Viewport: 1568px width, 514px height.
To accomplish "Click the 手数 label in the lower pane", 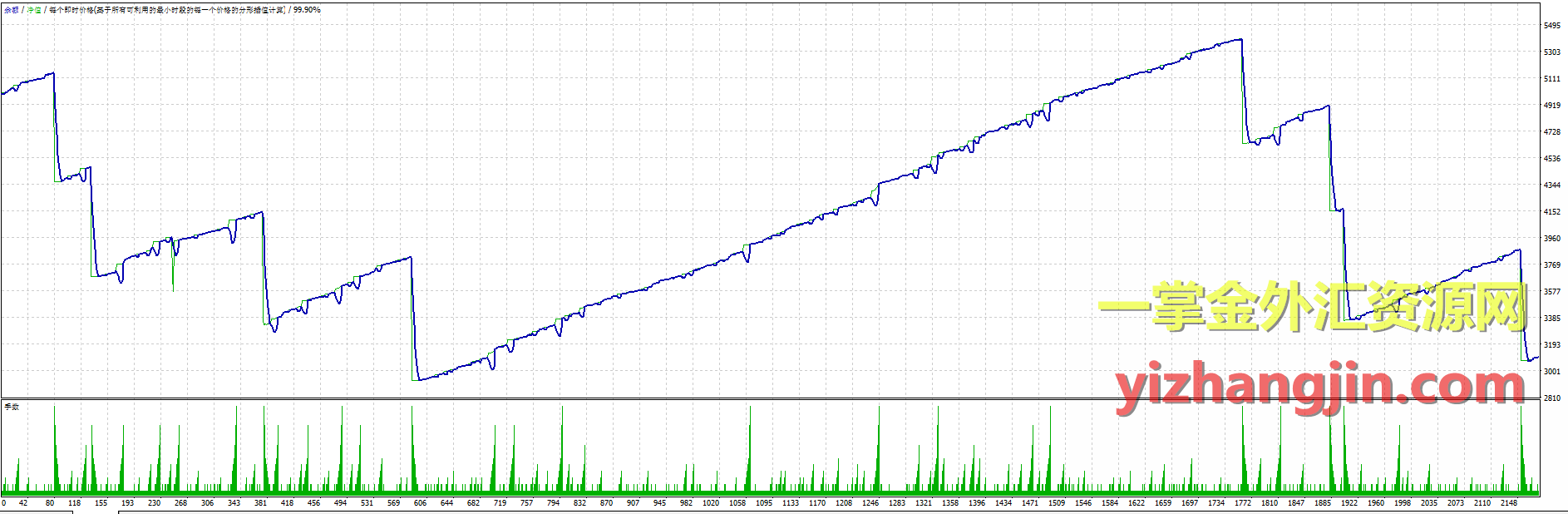I will 12,407.
